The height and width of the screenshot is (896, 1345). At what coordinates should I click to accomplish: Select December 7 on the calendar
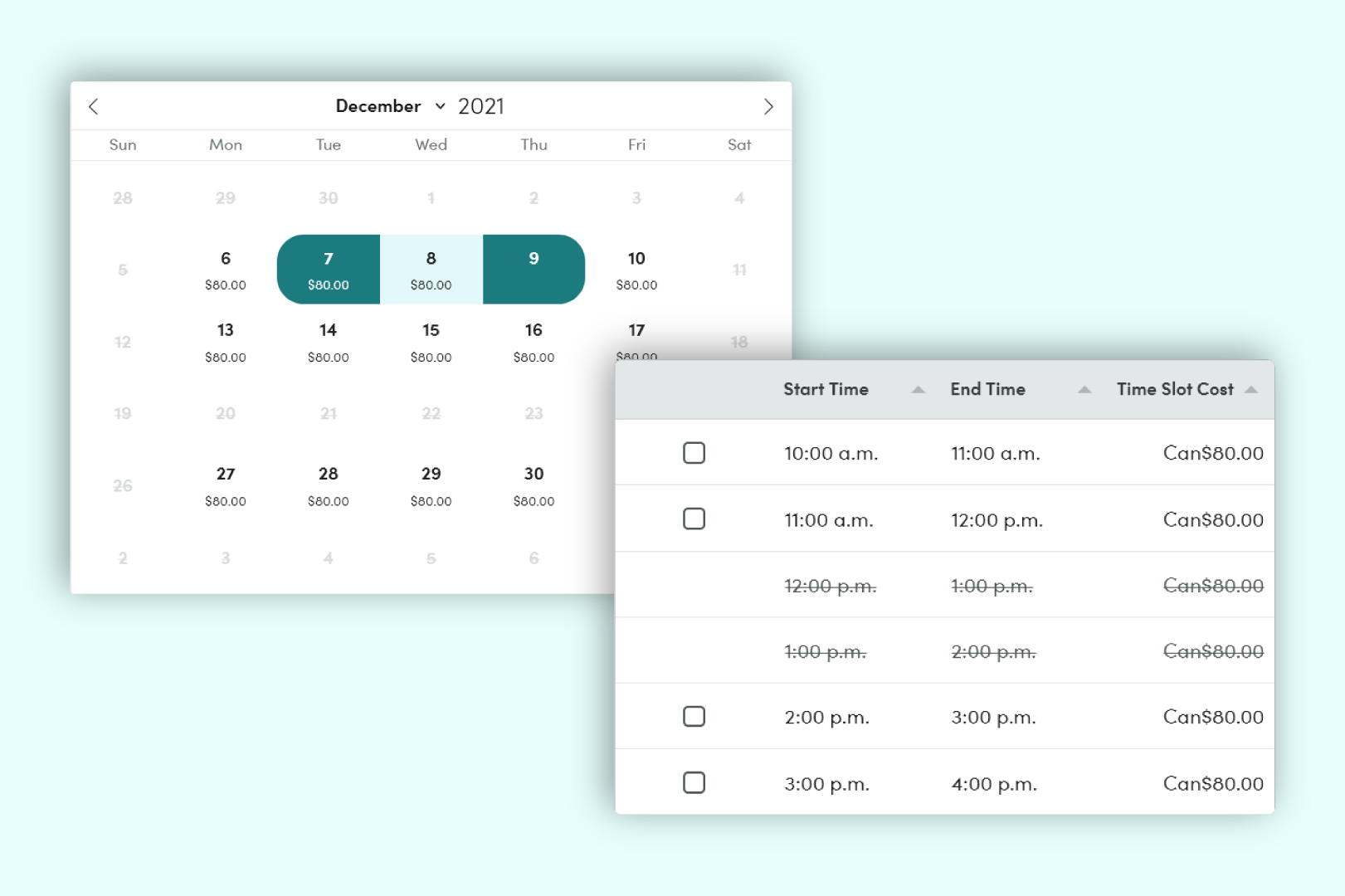pyautogui.click(x=328, y=269)
